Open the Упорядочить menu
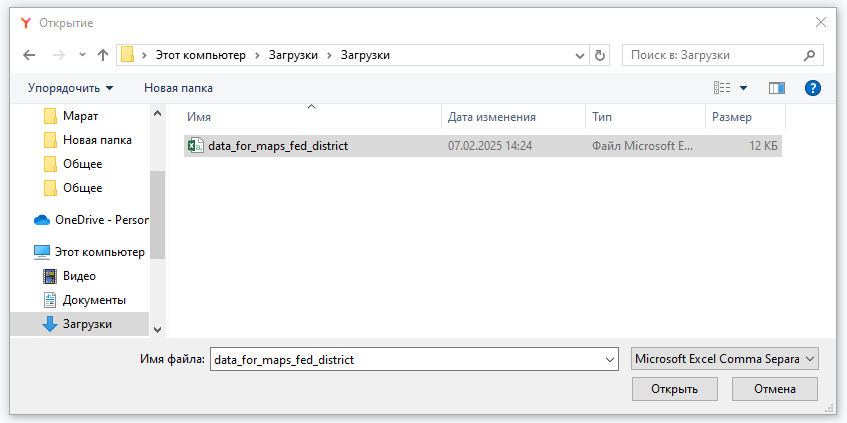Screen dimensions: 847x423 tap(70, 88)
